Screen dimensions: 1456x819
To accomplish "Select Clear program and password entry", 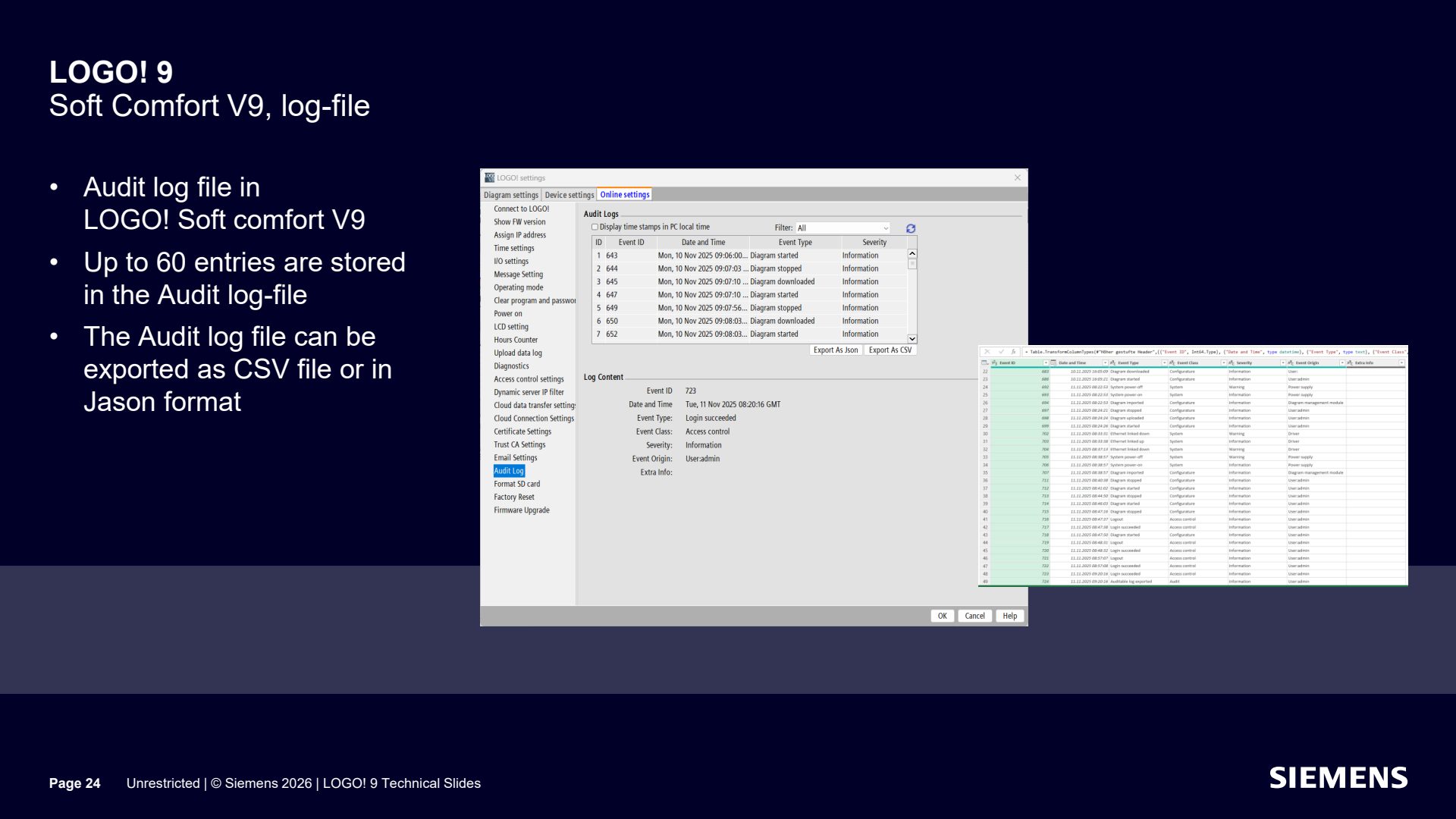I will (x=535, y=300).
